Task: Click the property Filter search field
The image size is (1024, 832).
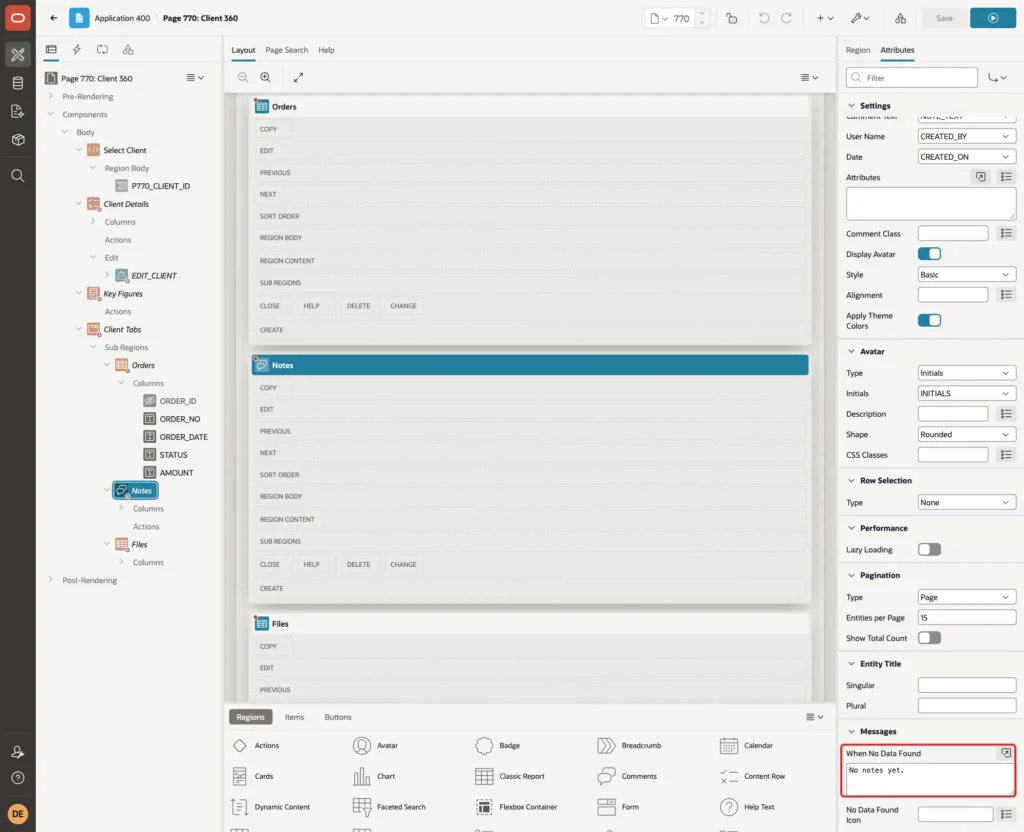Action: (912, 78)
